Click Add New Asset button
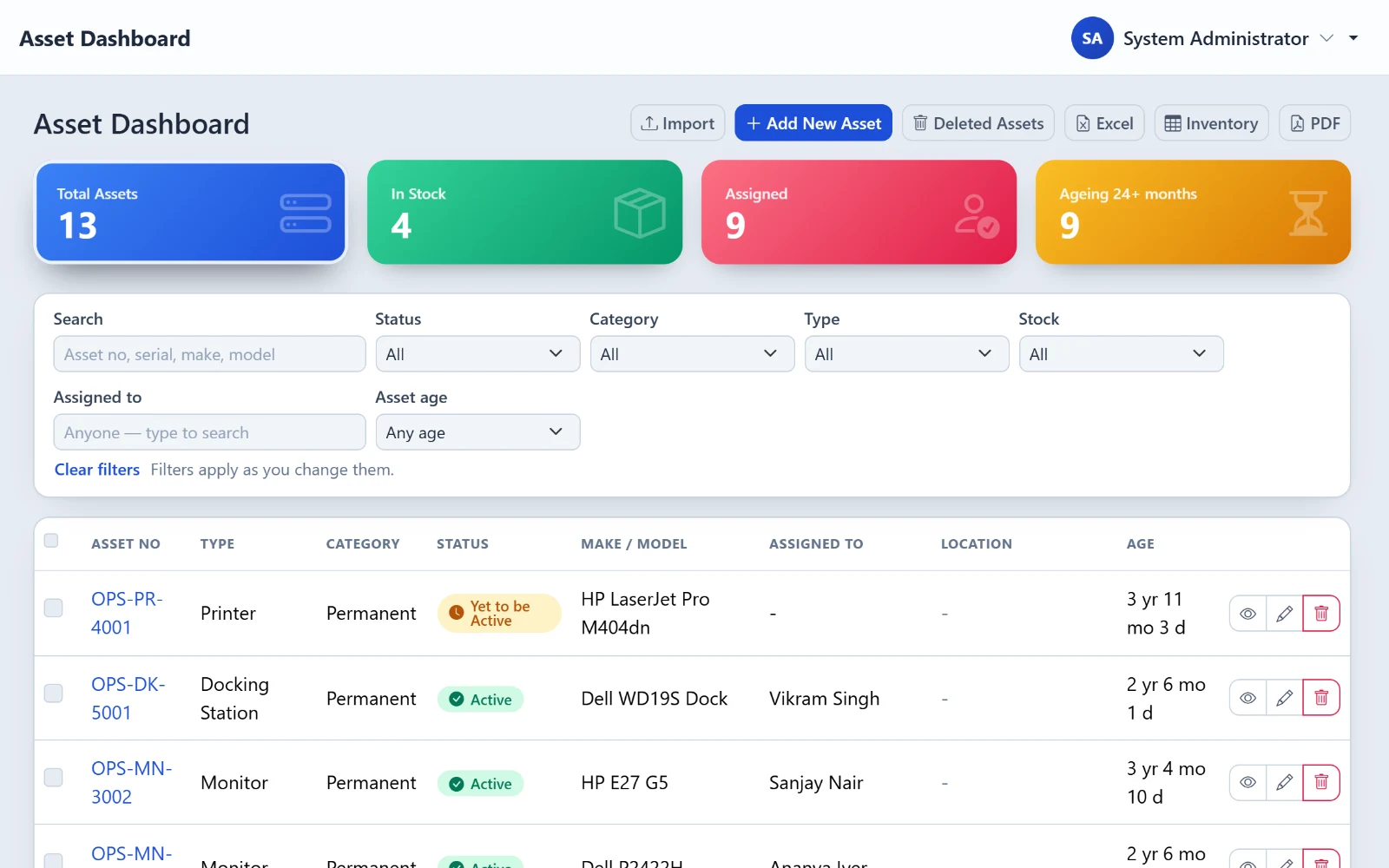The height and width of the screenshot is (868, 1389). [x=813, y=123]
